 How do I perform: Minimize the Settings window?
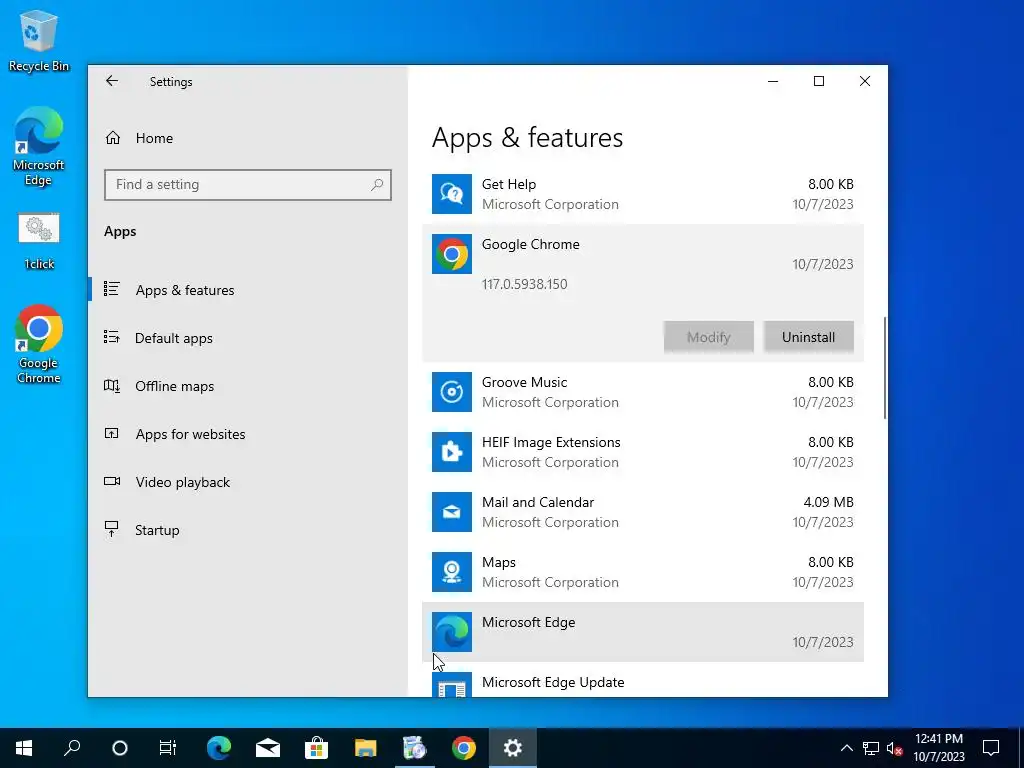pyautogui.click(x=773, y=81)
